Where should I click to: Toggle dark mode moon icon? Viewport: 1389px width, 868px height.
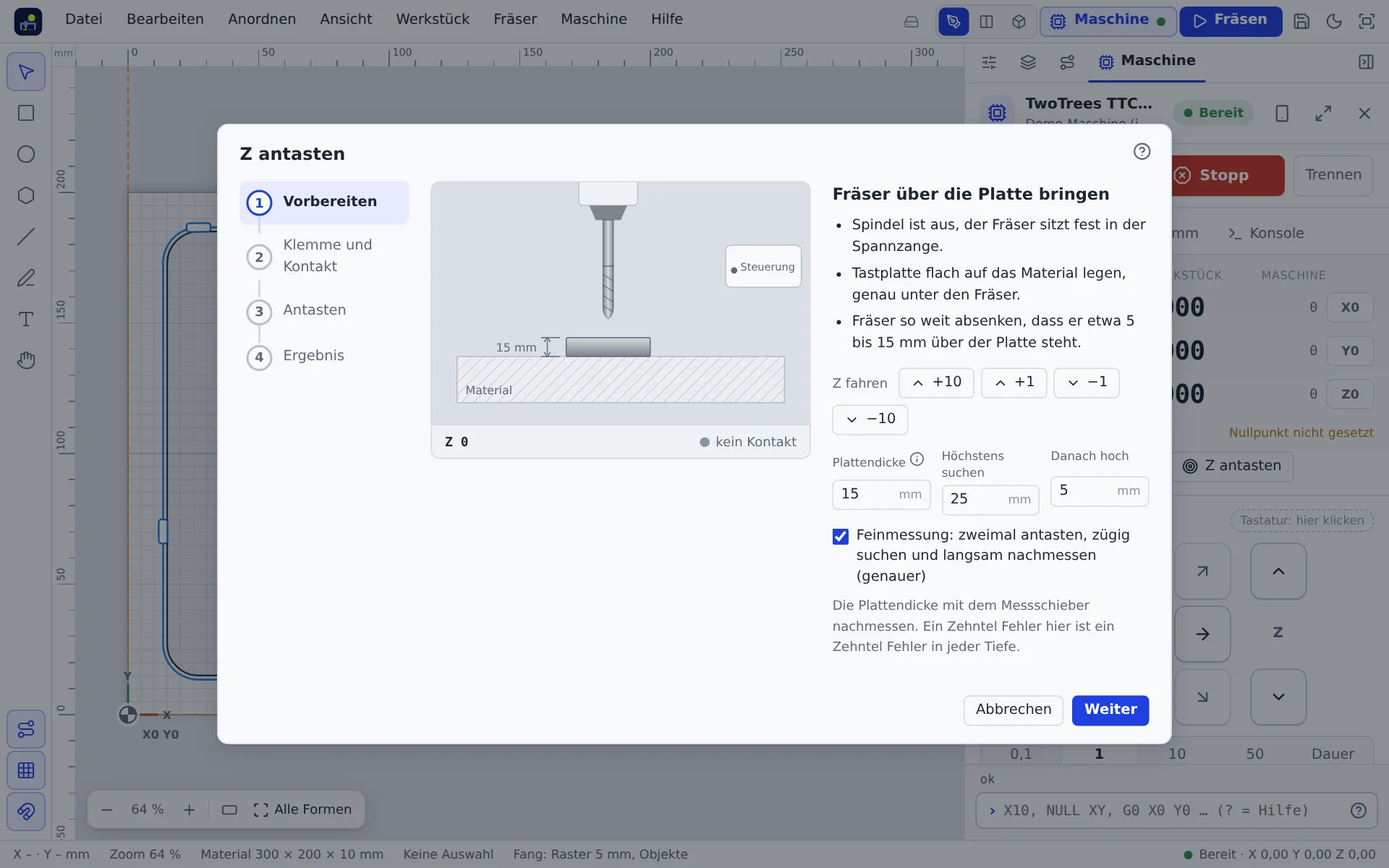point(1334,21)
